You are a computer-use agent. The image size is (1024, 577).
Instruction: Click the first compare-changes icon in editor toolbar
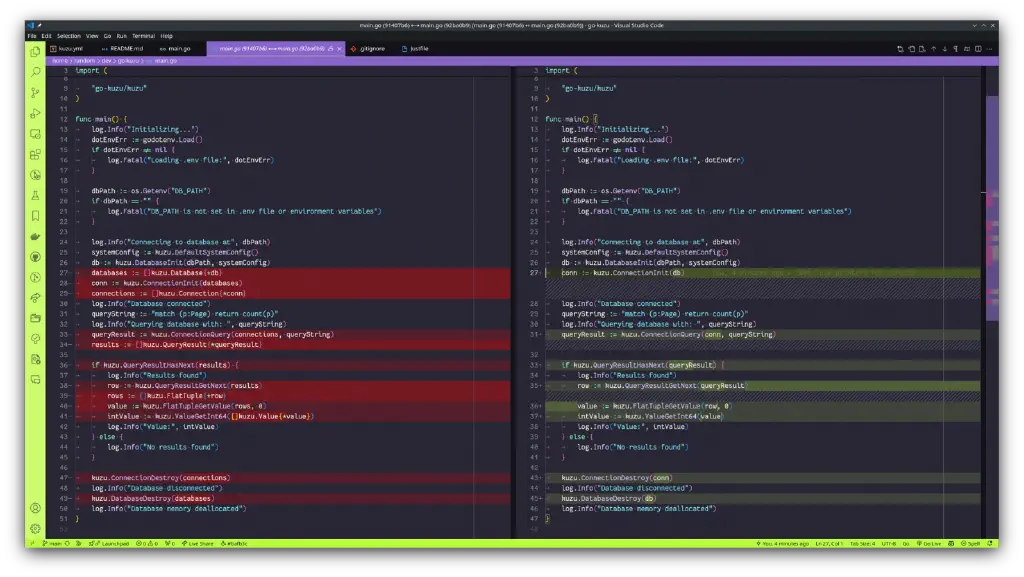click(900, 49)
